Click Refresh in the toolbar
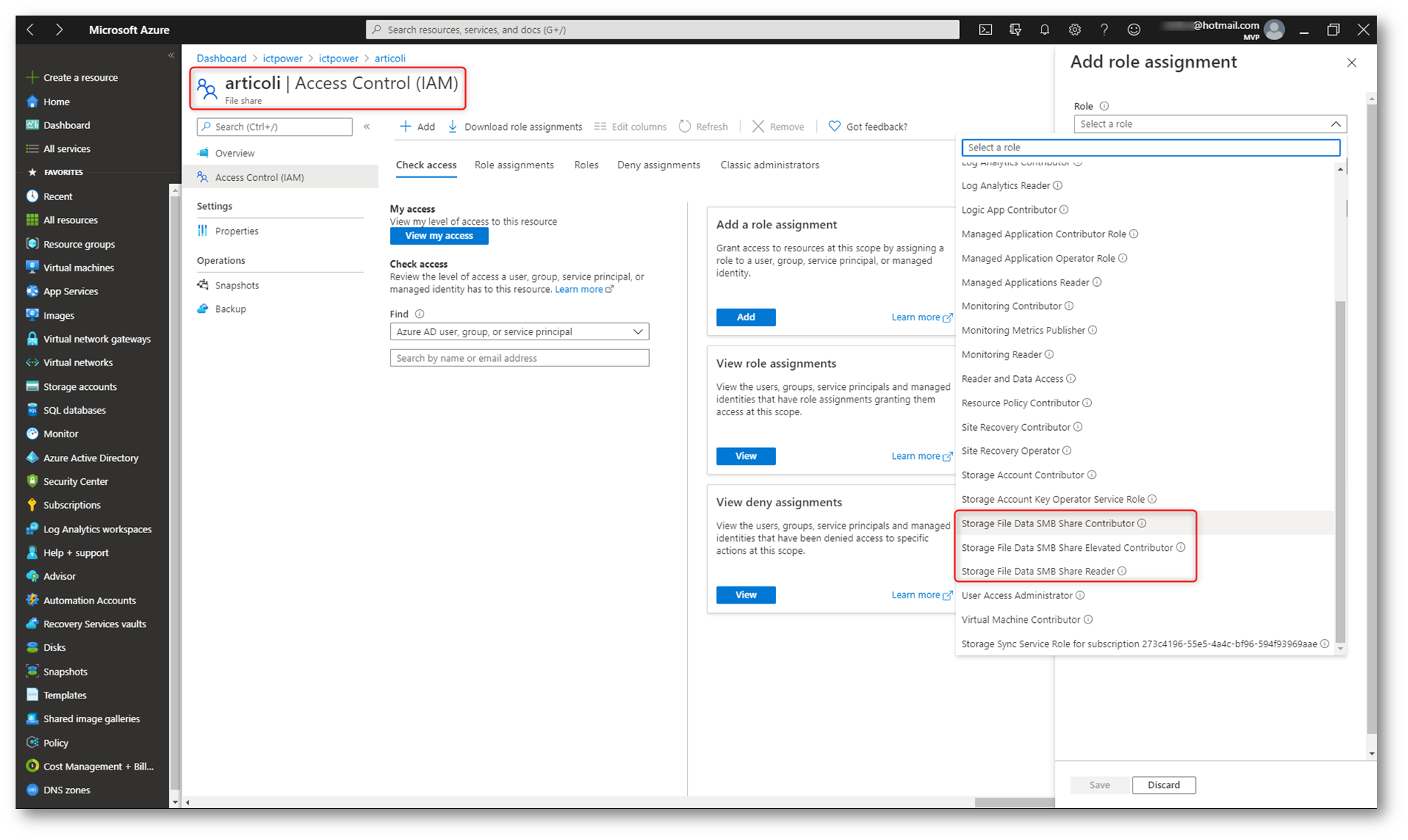This screenshot has height=840, width=1408. (x=703, y=127)
